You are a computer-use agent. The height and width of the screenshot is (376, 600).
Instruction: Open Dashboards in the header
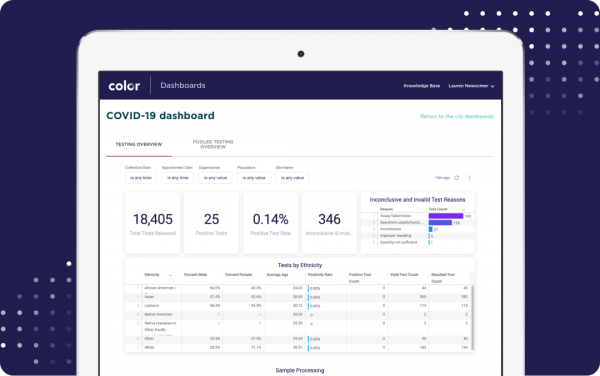coord(183,86)
